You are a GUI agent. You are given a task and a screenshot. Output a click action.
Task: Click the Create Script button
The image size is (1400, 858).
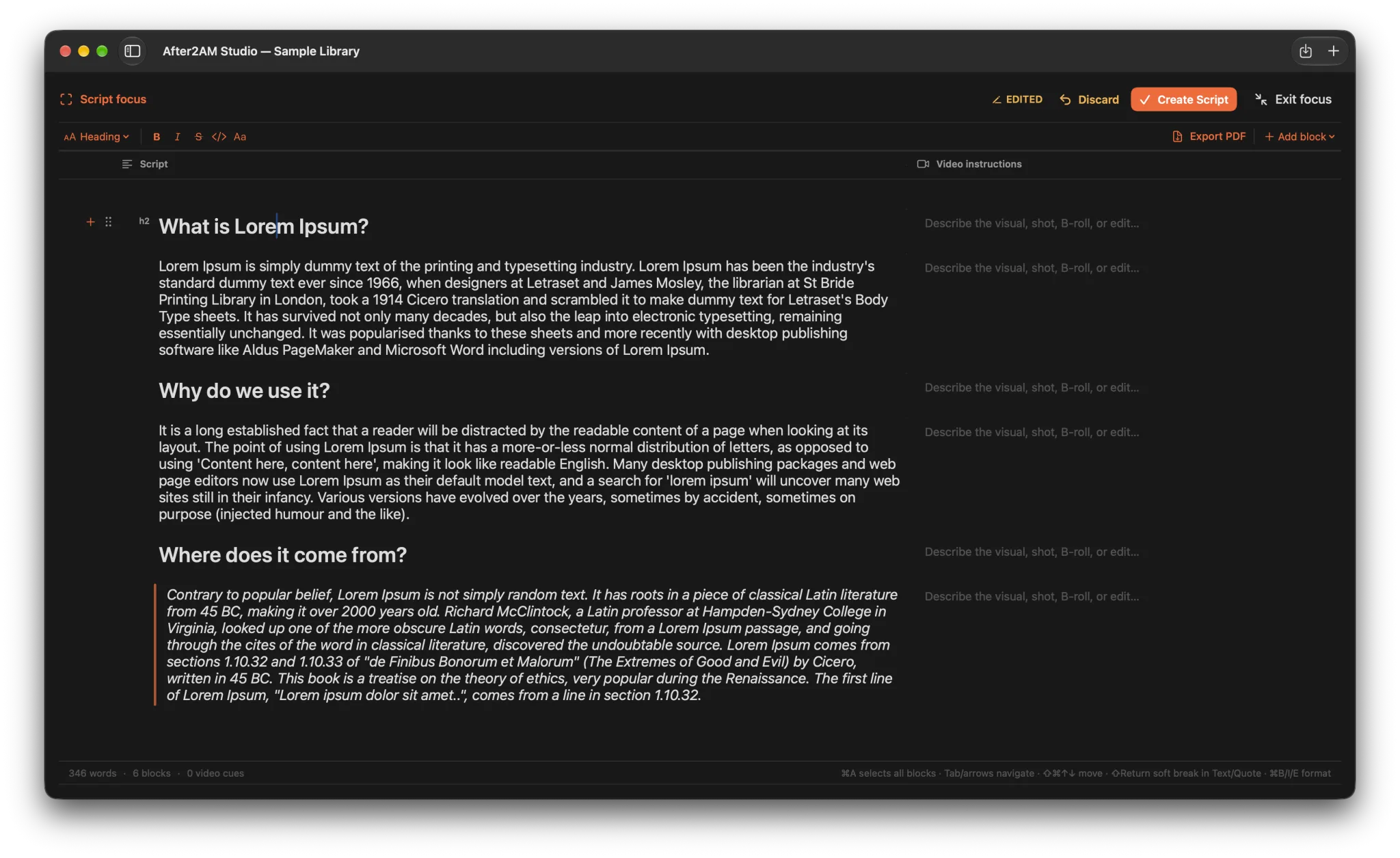1183,99
